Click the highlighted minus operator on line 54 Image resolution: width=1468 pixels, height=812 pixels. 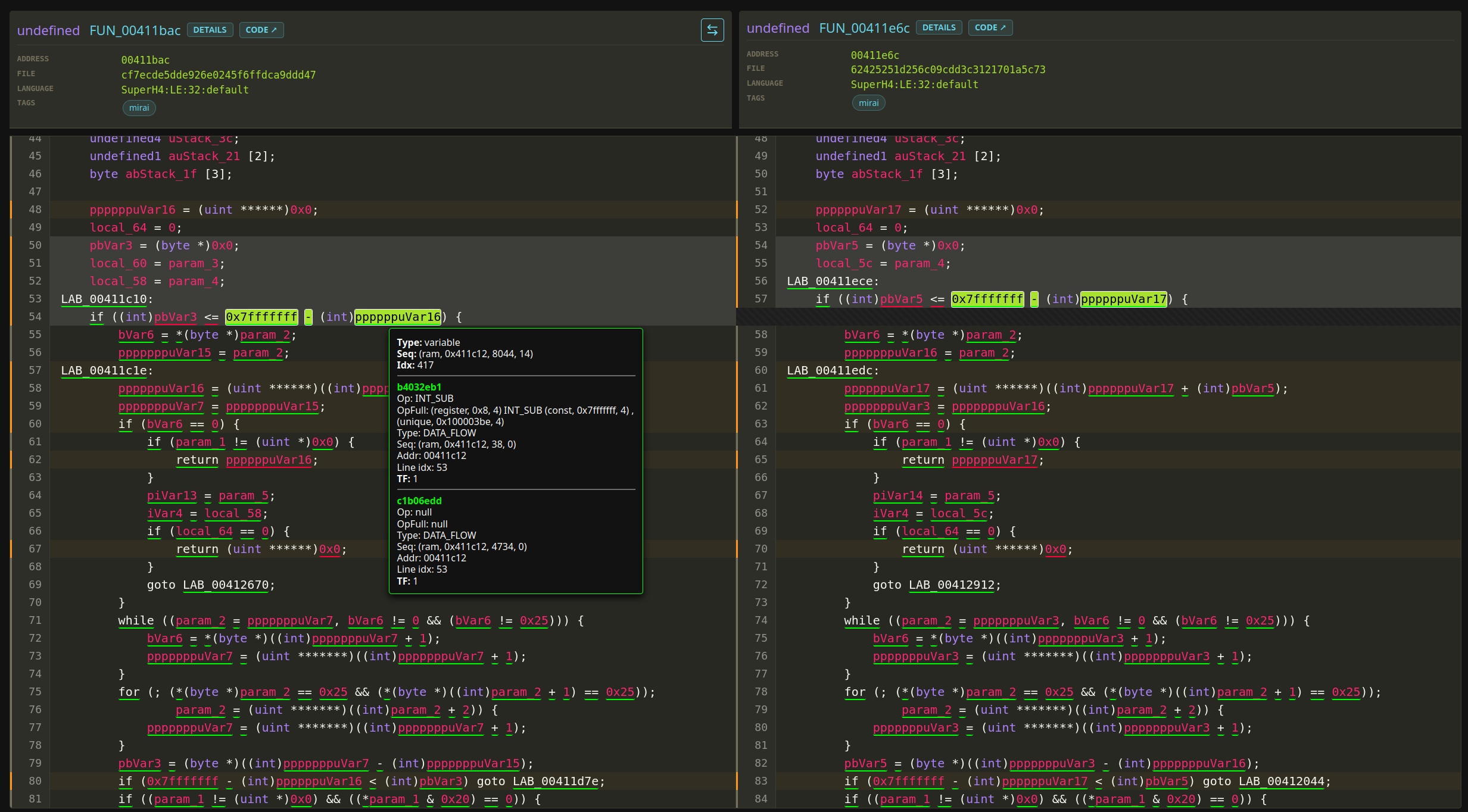(x=308, y=317)
